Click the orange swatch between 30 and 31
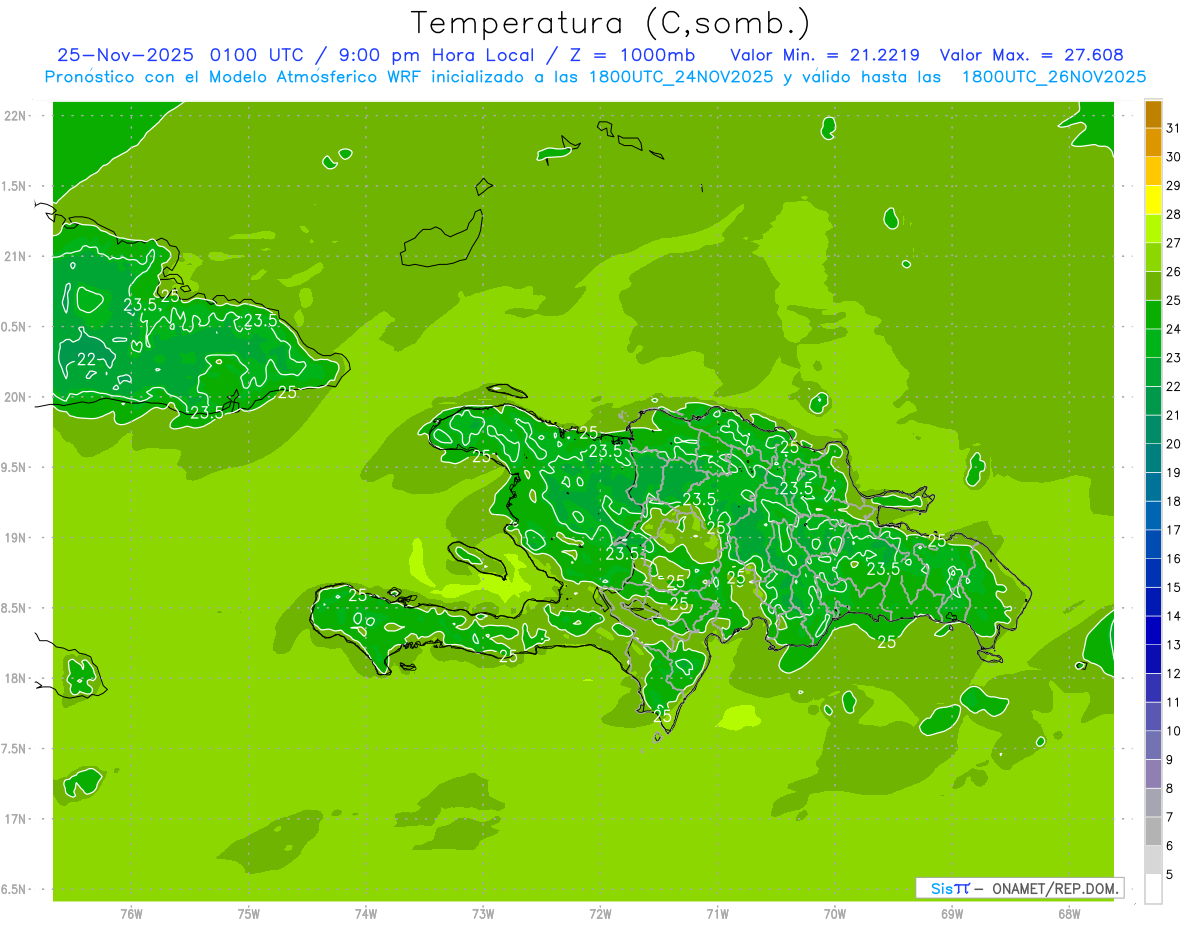Image resolution: width=1200 pixels, height=927 pixels. pyautogui.click(x=1153, y=143)
